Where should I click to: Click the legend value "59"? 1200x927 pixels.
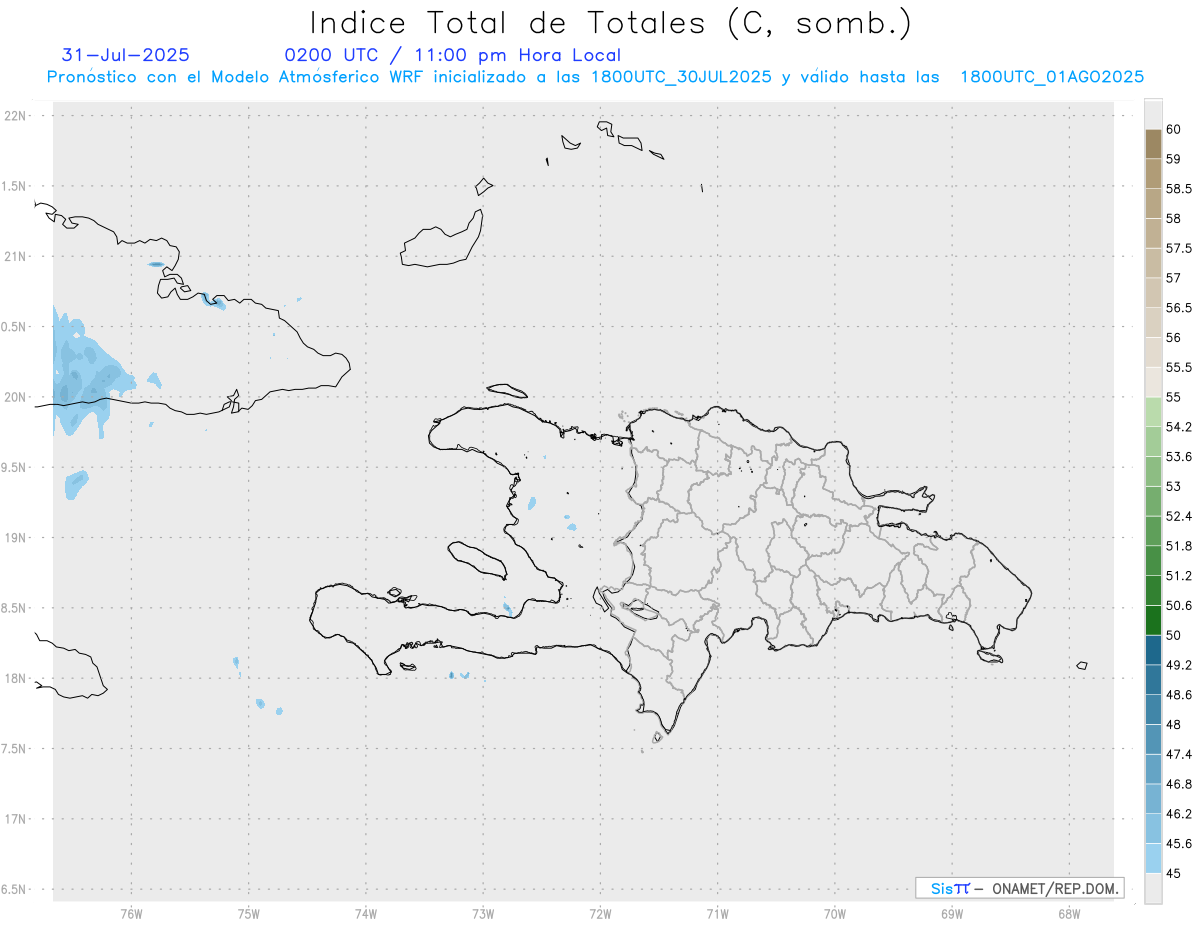[x=1174, y=159]
